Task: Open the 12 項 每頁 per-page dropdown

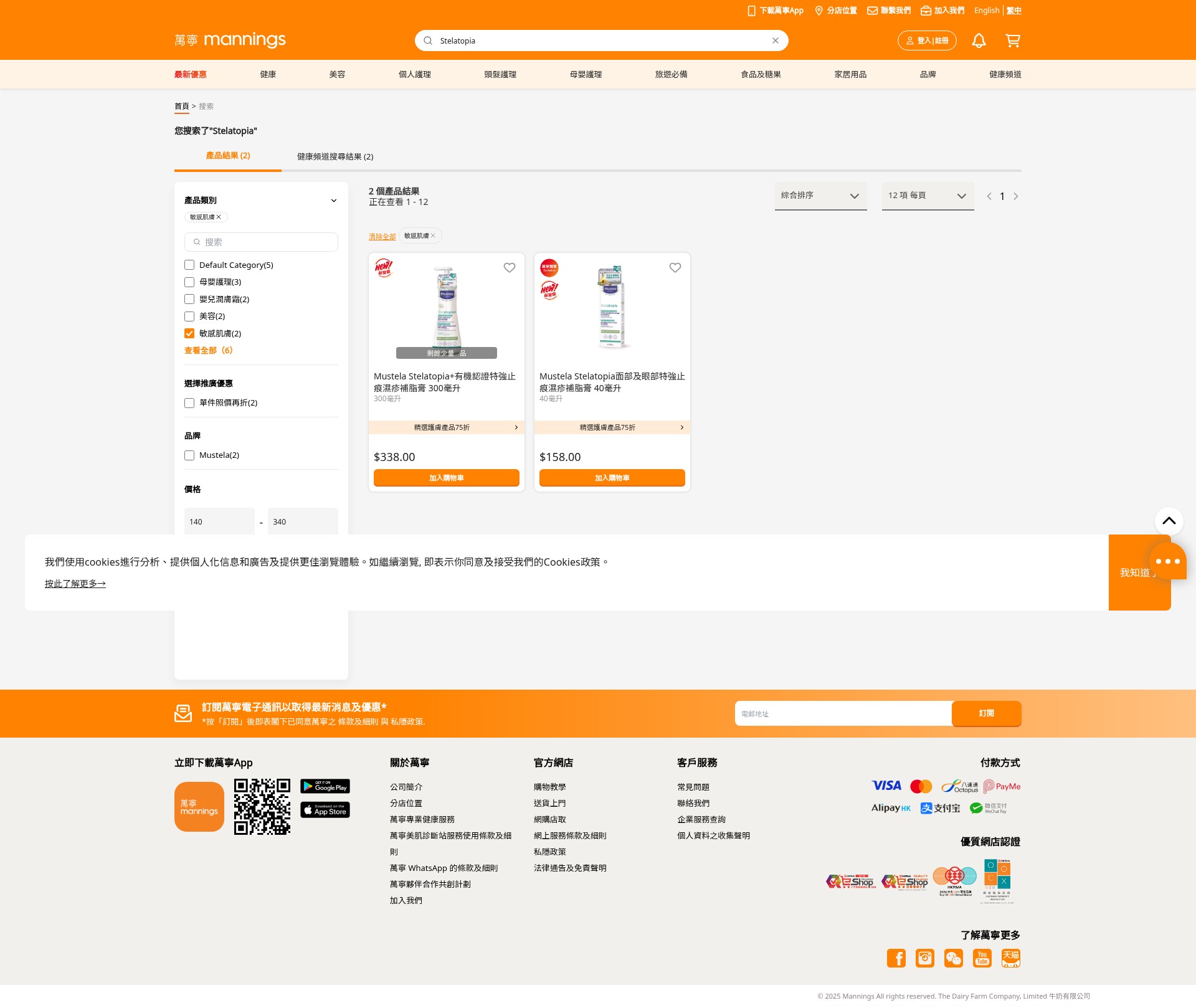Action: [928, 196]
